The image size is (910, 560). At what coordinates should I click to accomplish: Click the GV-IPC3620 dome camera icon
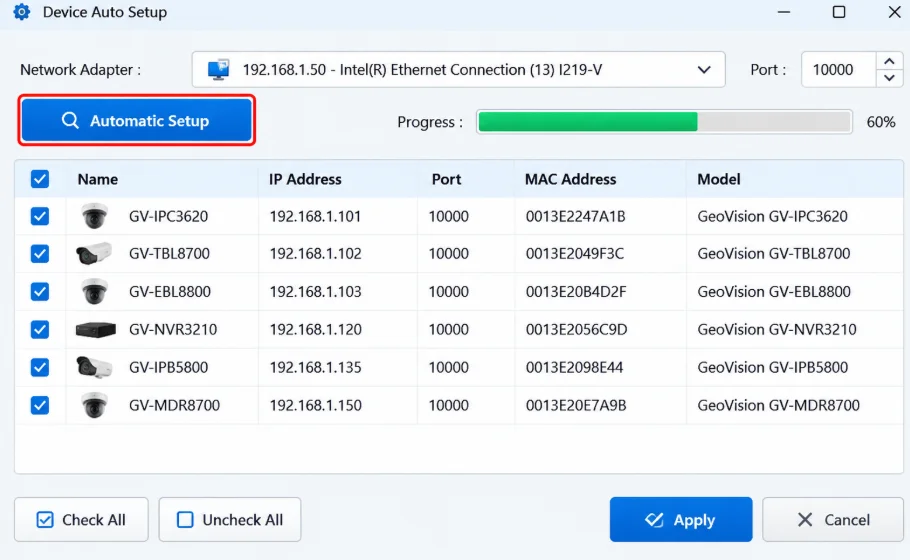[x=94, y=216]
